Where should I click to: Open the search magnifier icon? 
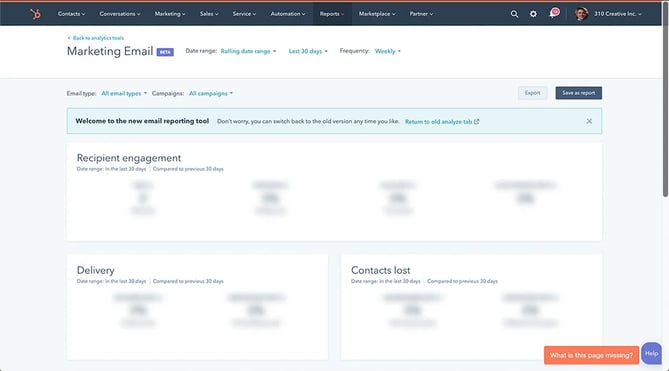pyautogui.click(x=515, y=14)
